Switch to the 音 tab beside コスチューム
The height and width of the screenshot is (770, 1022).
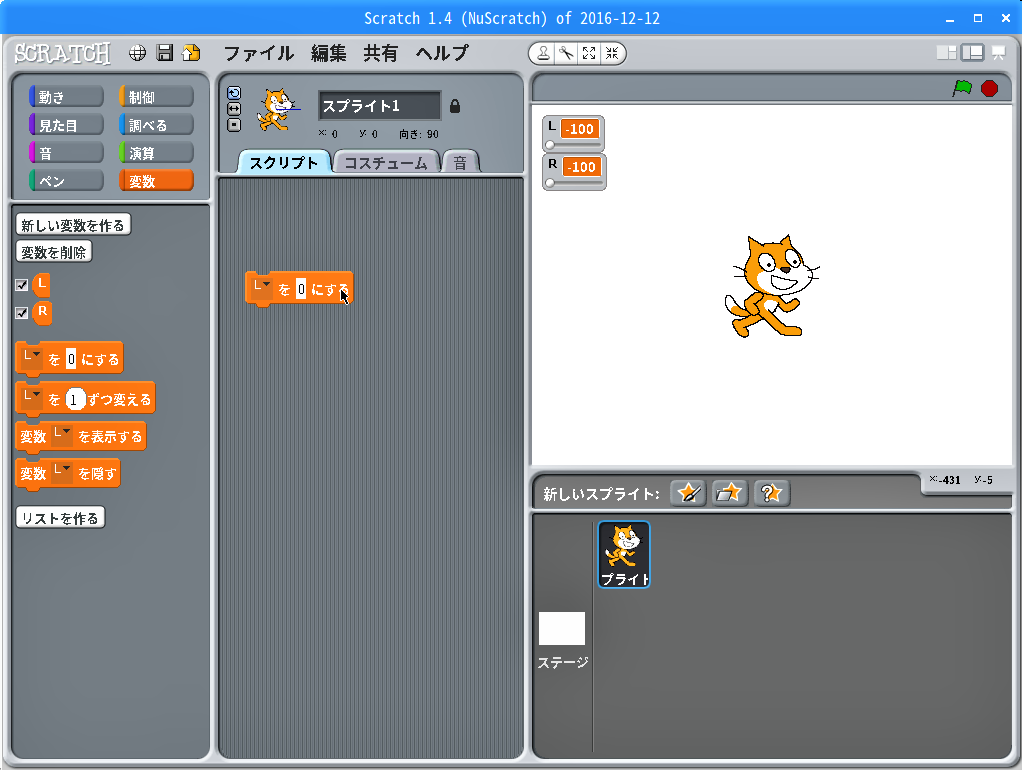(460, 162)
